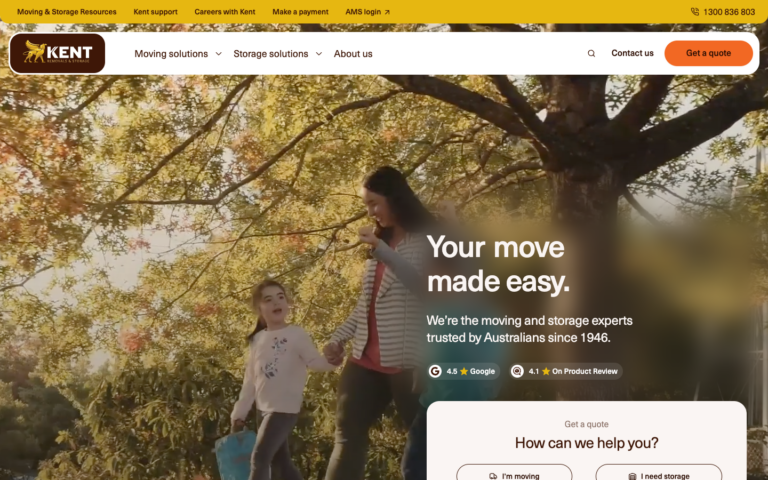Click the truck icon in I'm moving

(493, 476)
